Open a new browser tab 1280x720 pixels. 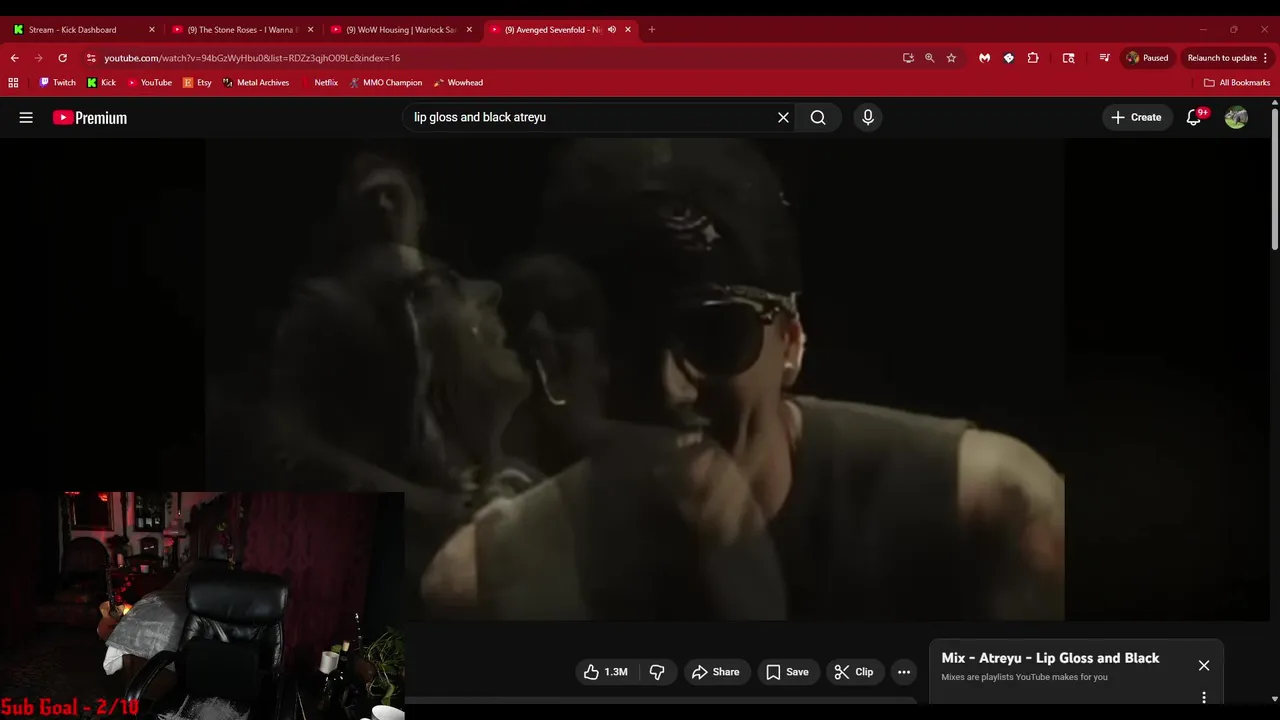(652, 30)
